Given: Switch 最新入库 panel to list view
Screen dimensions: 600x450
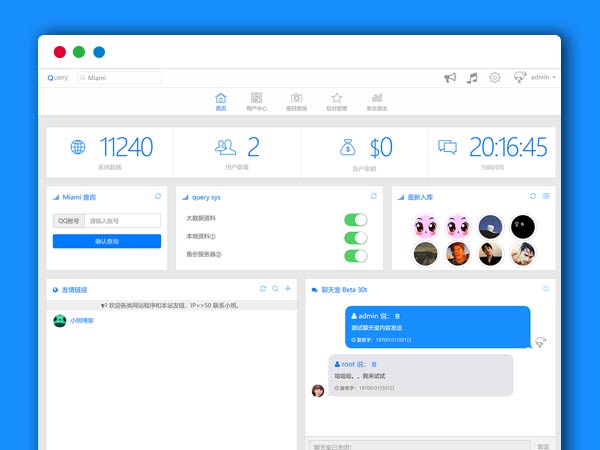Looking at the screenshot, I should [546, 197].
